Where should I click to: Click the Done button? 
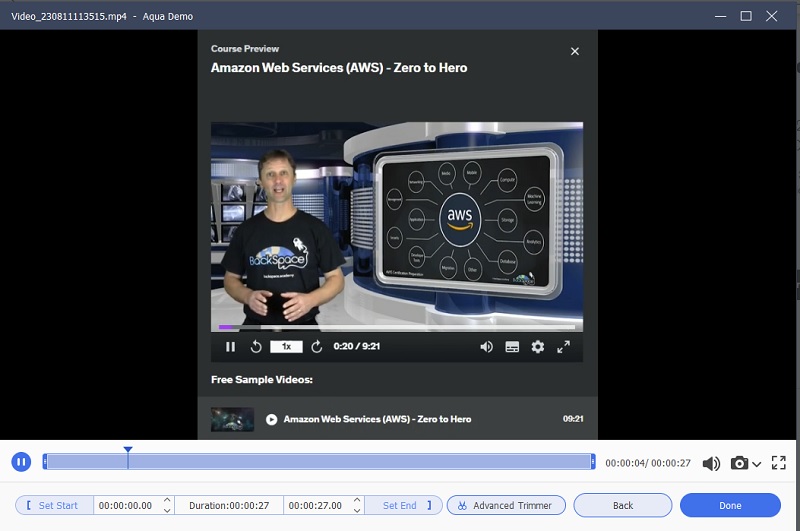(730, 505)
